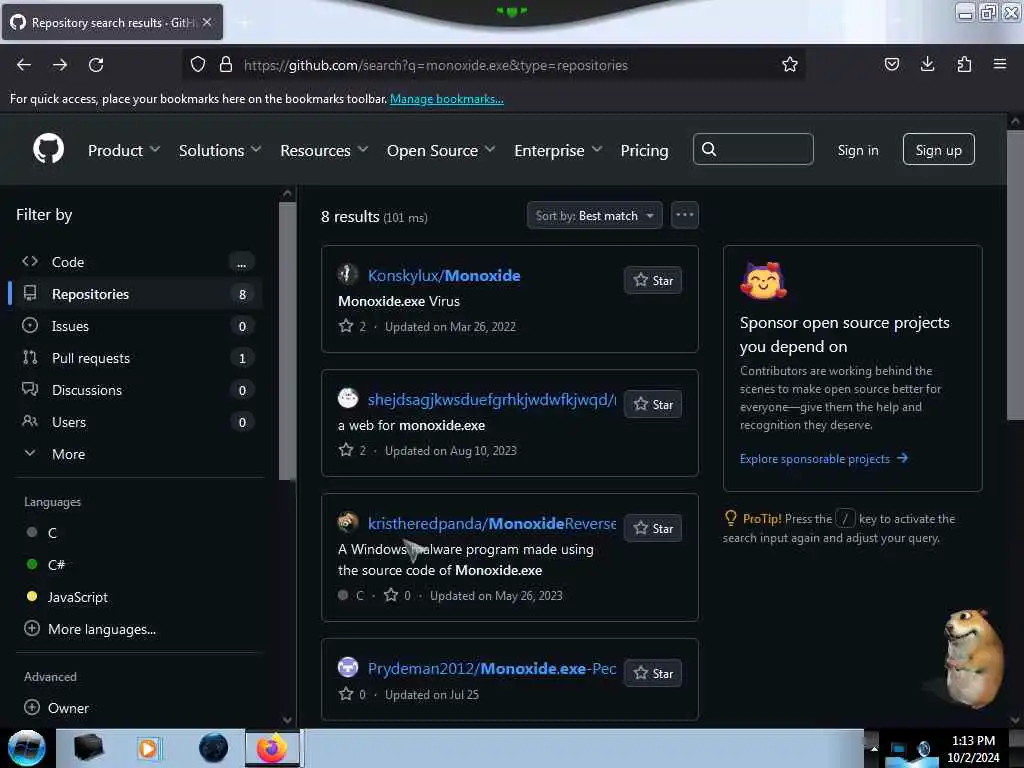Expand the Enterprise menu

coord(558,151)
